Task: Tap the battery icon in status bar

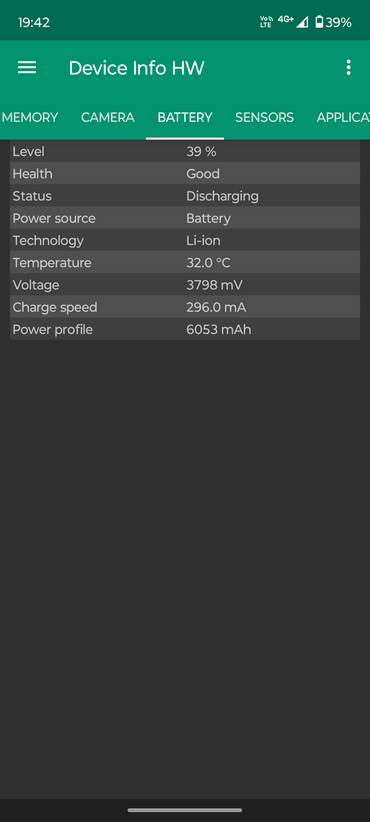Action: (319, 22)
